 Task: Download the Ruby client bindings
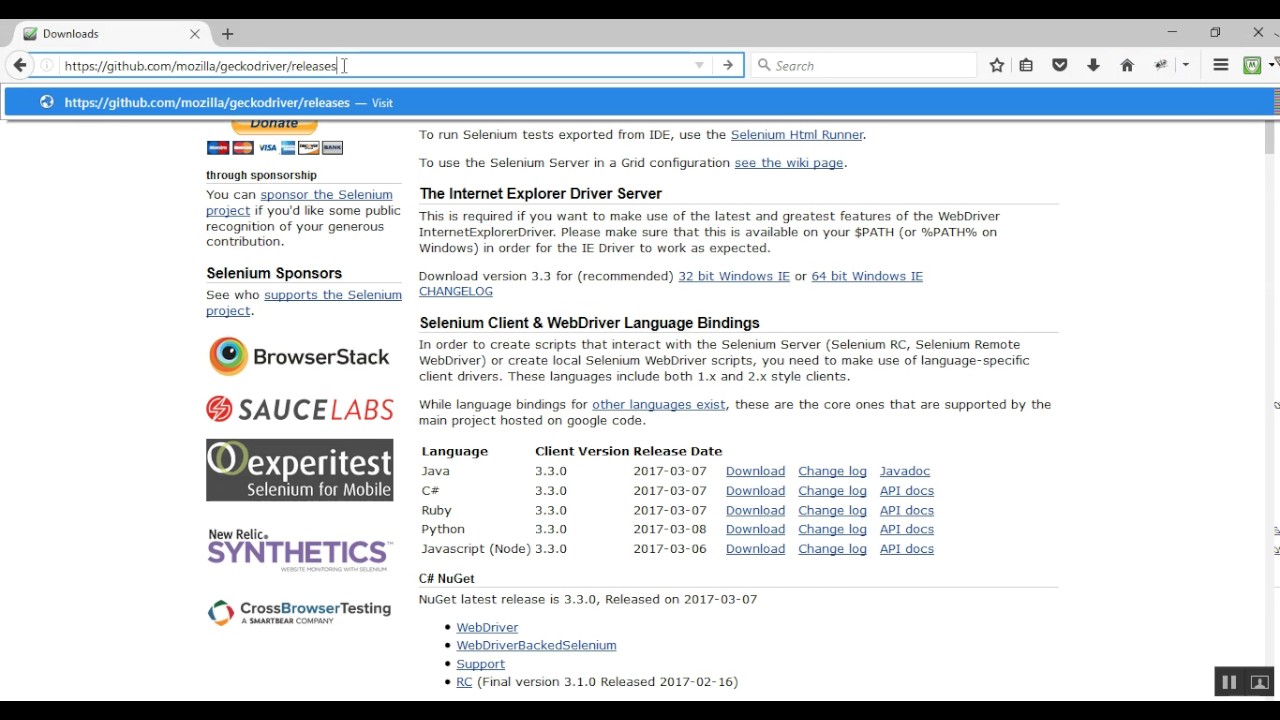[755, 510]
